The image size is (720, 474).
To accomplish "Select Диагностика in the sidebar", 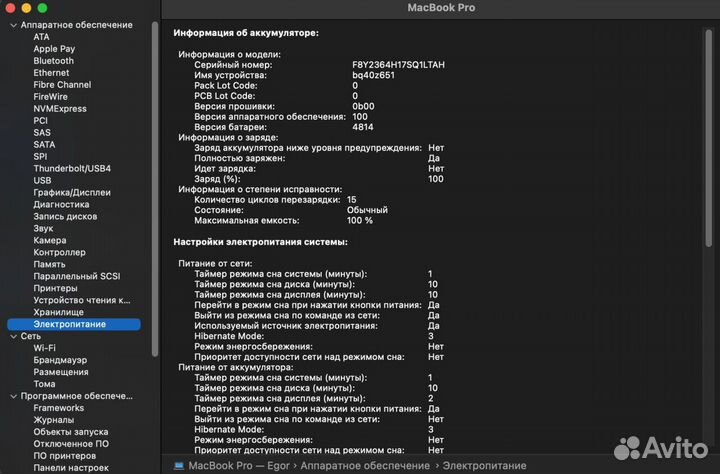I will (x=61, y=204).
